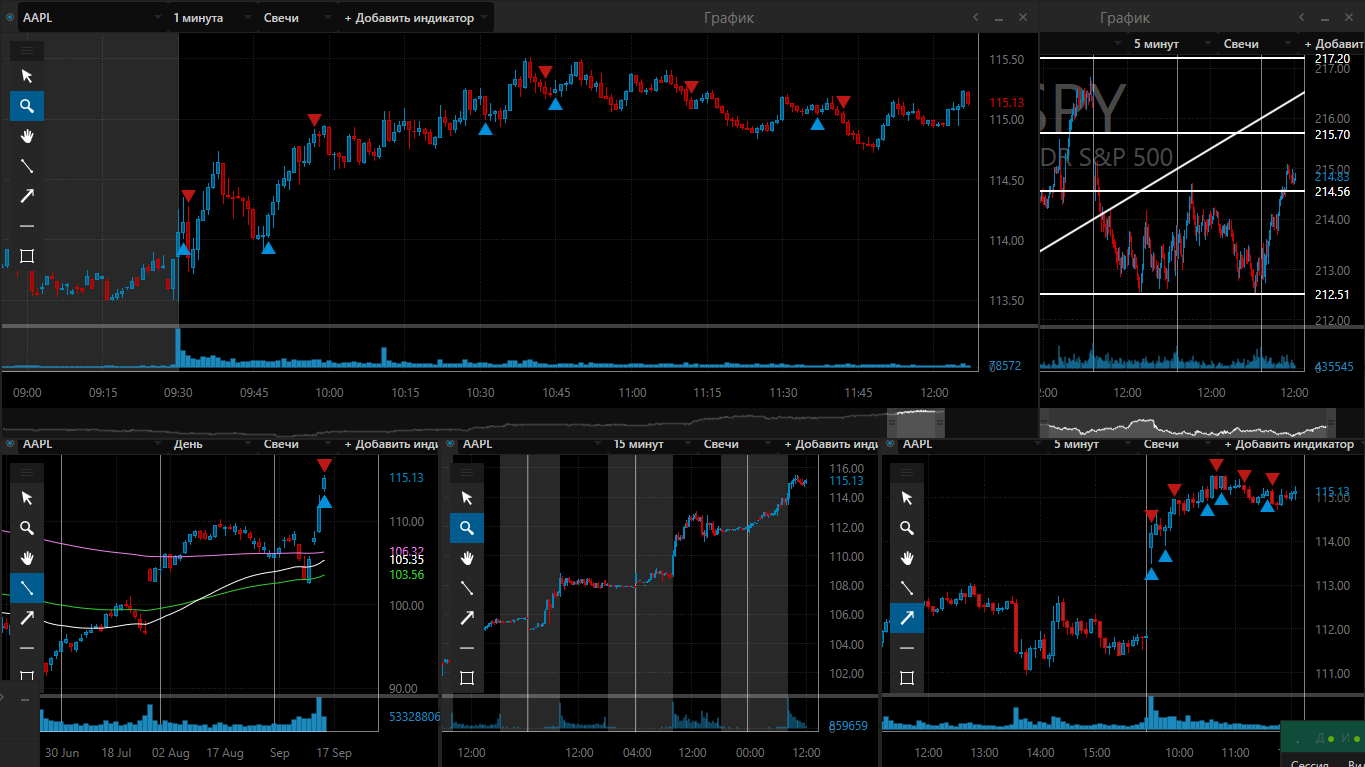Viewport: 1365px width, 767px height.
Task: Pick the trend line tool in AAPL 5-minute chart
Action: (x=907, y=588)
